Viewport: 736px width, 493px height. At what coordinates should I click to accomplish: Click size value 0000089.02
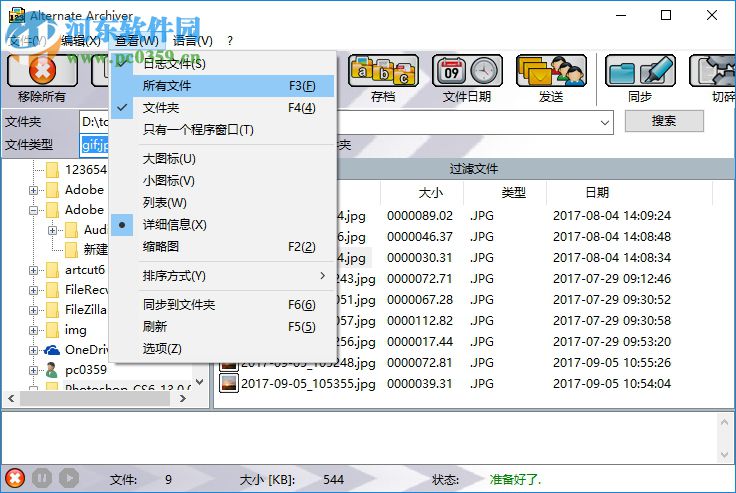point(420,216)
